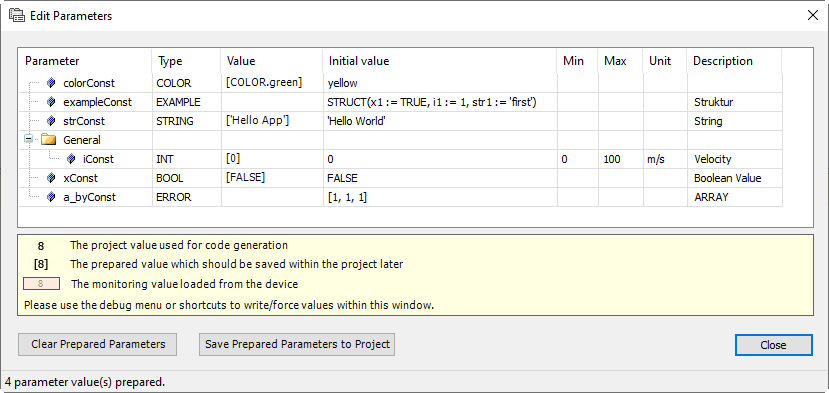This screenshot has height=393, width=829.
Task: Click the Max column header
Action: pyautogui.click(x=620, y=61)
